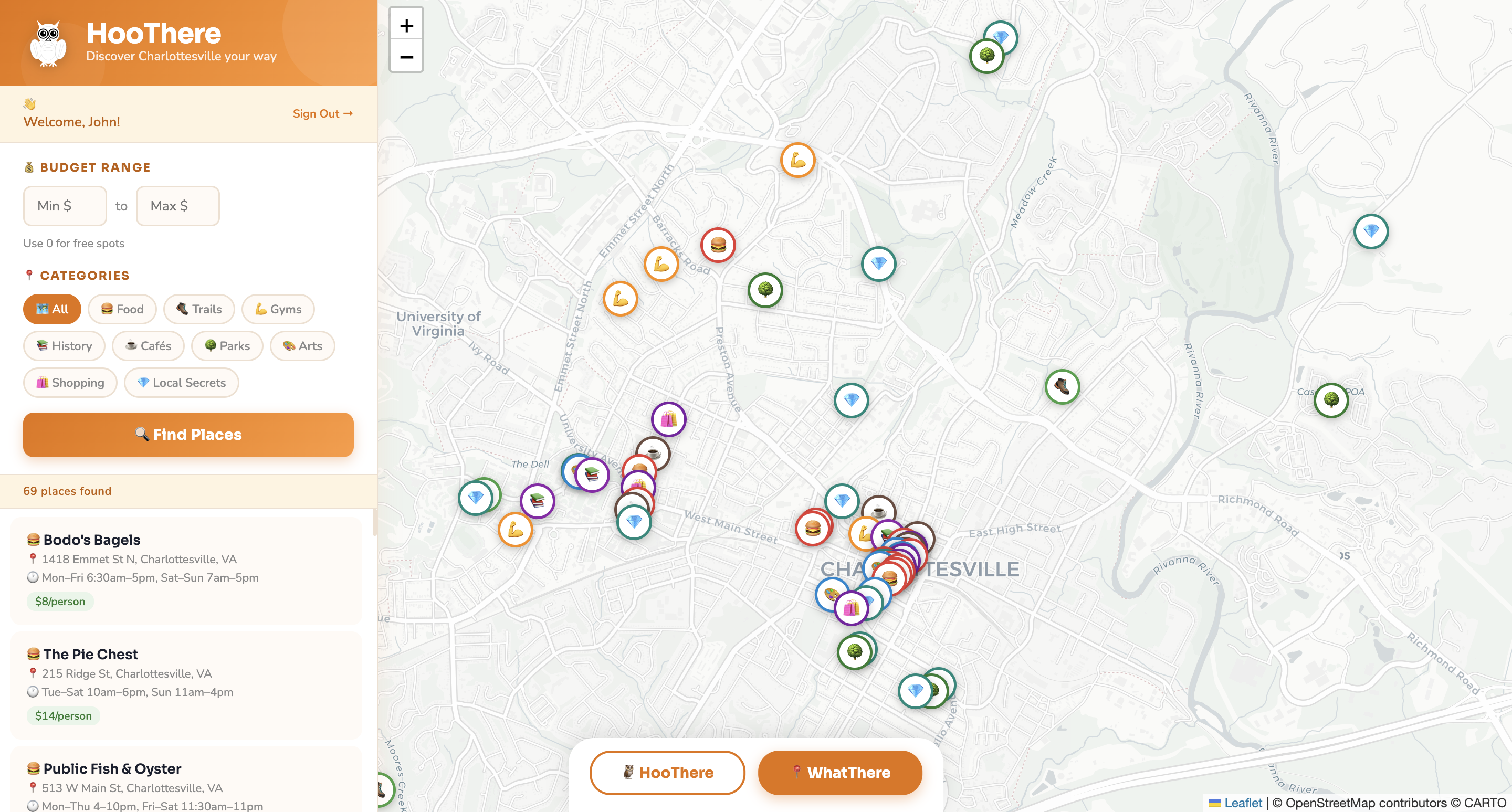Switch to the WhatThere tab
Image resolution: width=1512 pixels, height=812 pixels.
tap(839, 772)
